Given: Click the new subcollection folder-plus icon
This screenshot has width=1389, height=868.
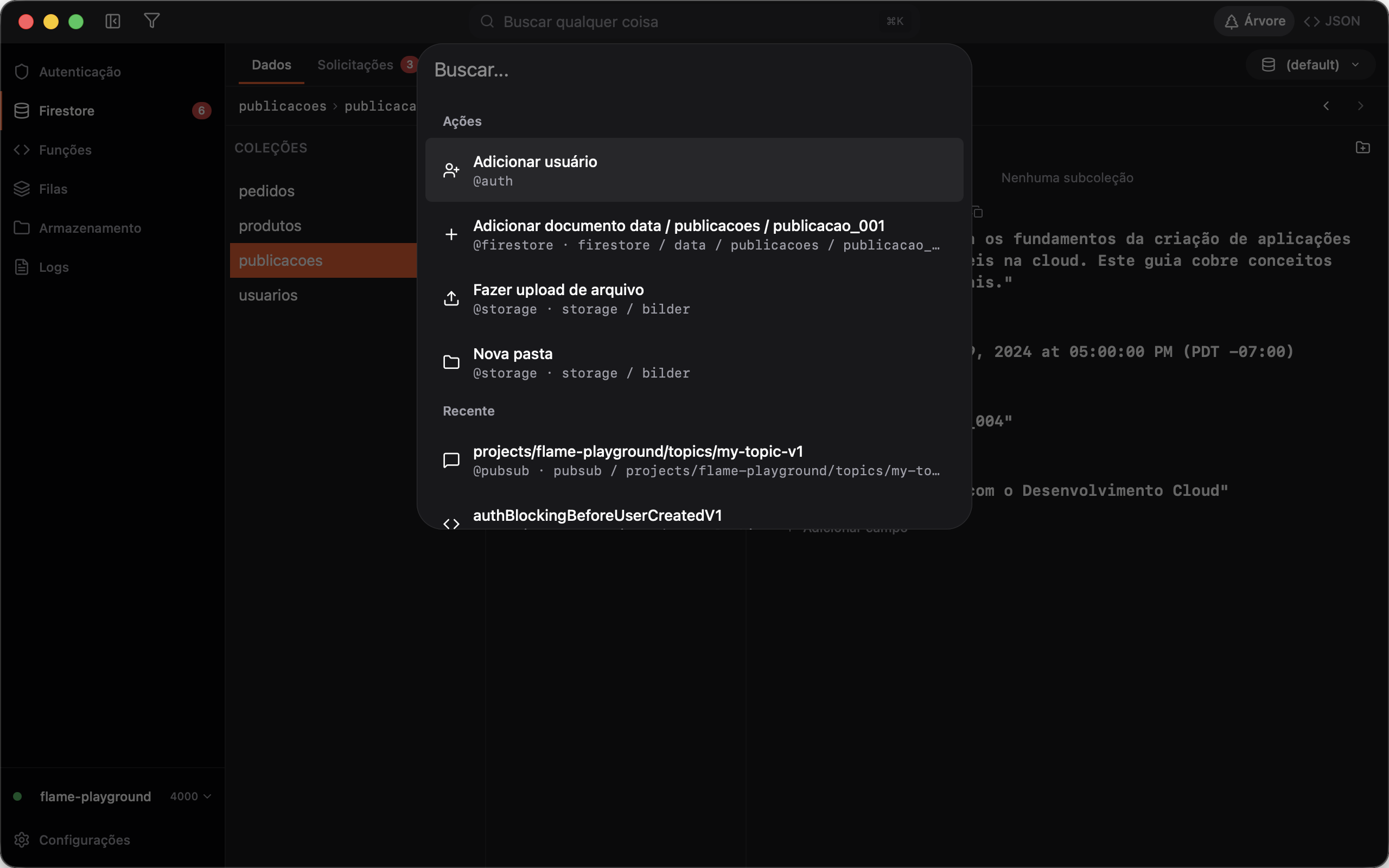Looking at the screenshot, I should coord(1362,148).
